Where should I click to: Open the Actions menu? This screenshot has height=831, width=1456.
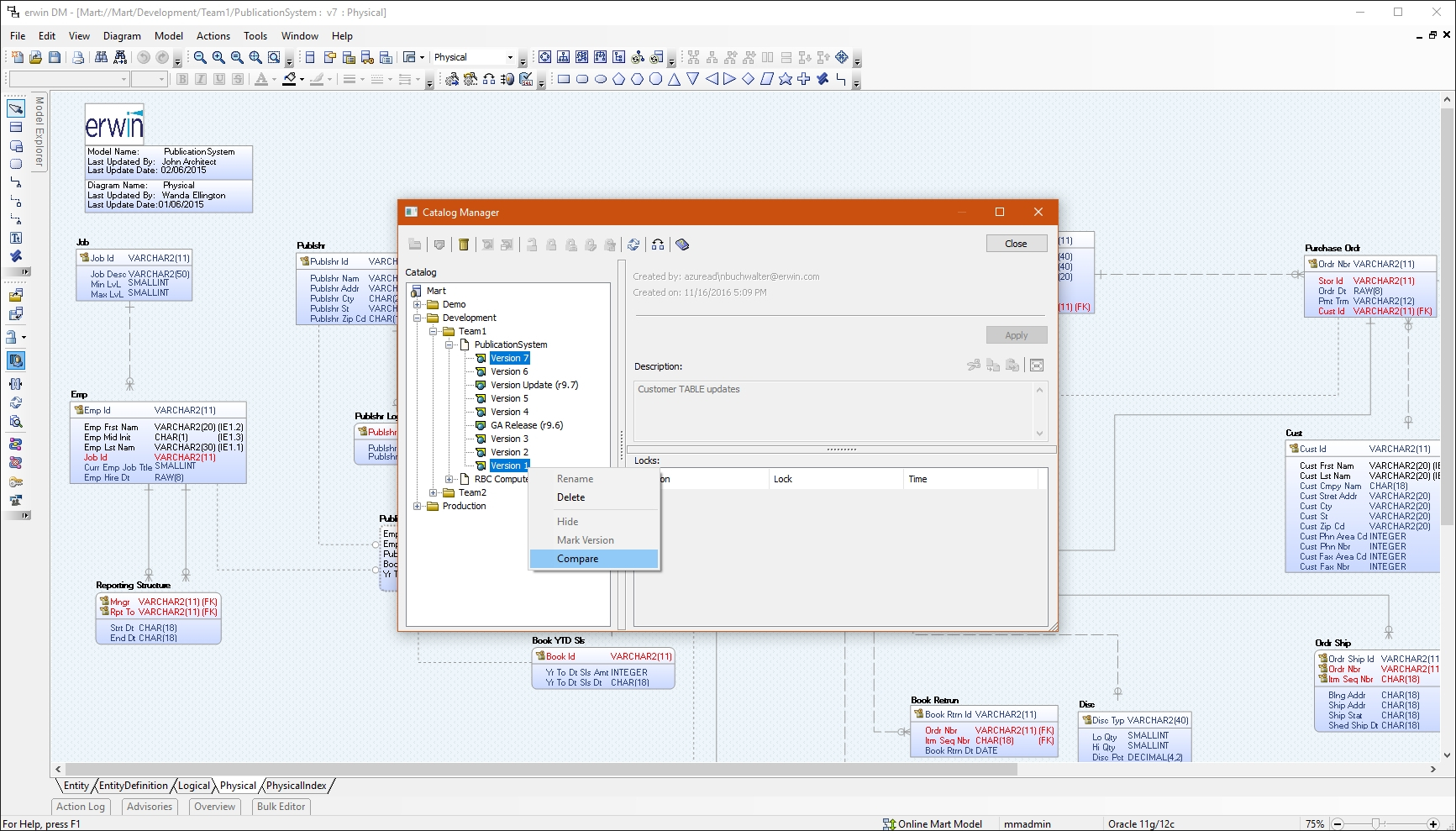tap(213, 36)
